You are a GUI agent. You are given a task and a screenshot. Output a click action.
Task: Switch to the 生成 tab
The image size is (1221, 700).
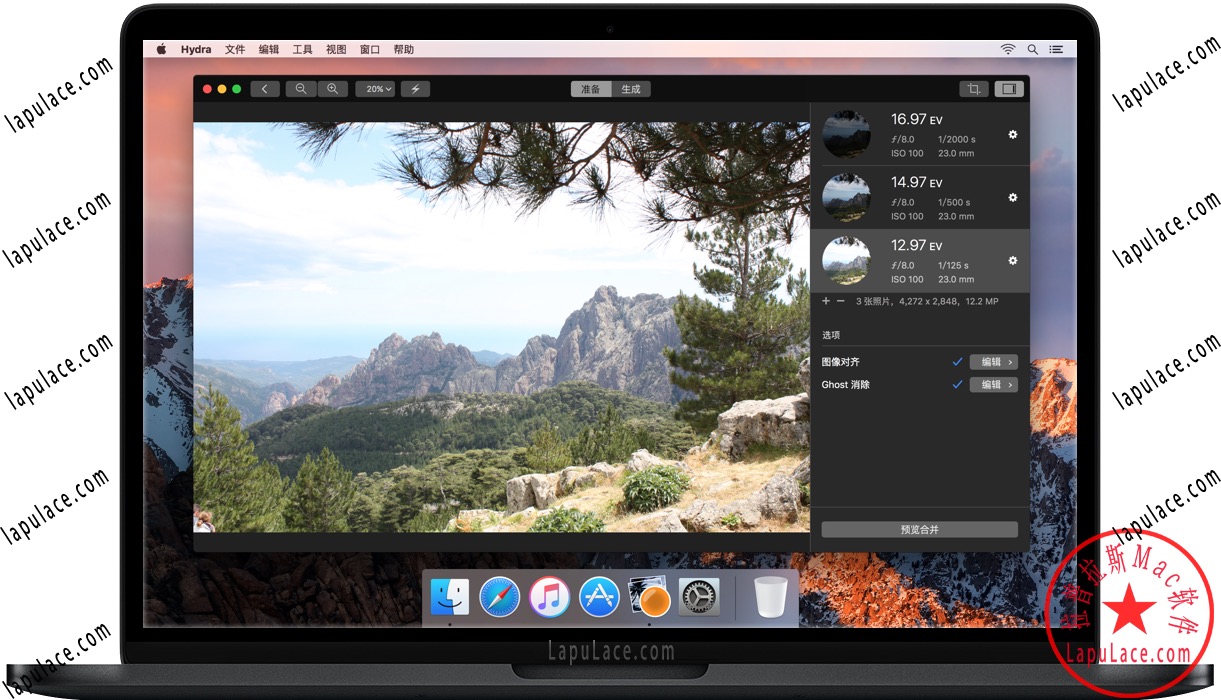pos(631,88)
